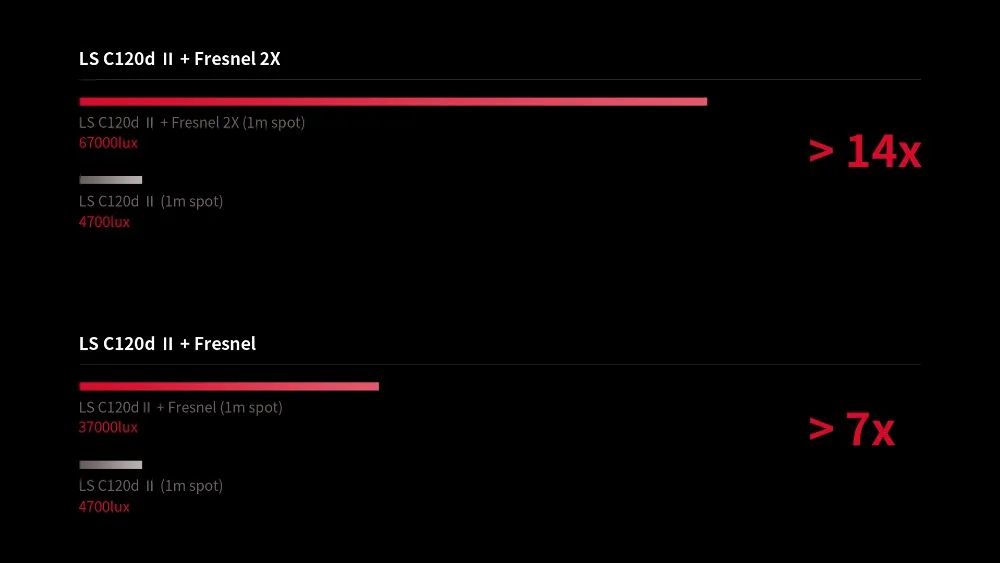Screen dimensions: 1000x563
Task: Click the bottom '4700lux' value label
Action: [104, 507]
